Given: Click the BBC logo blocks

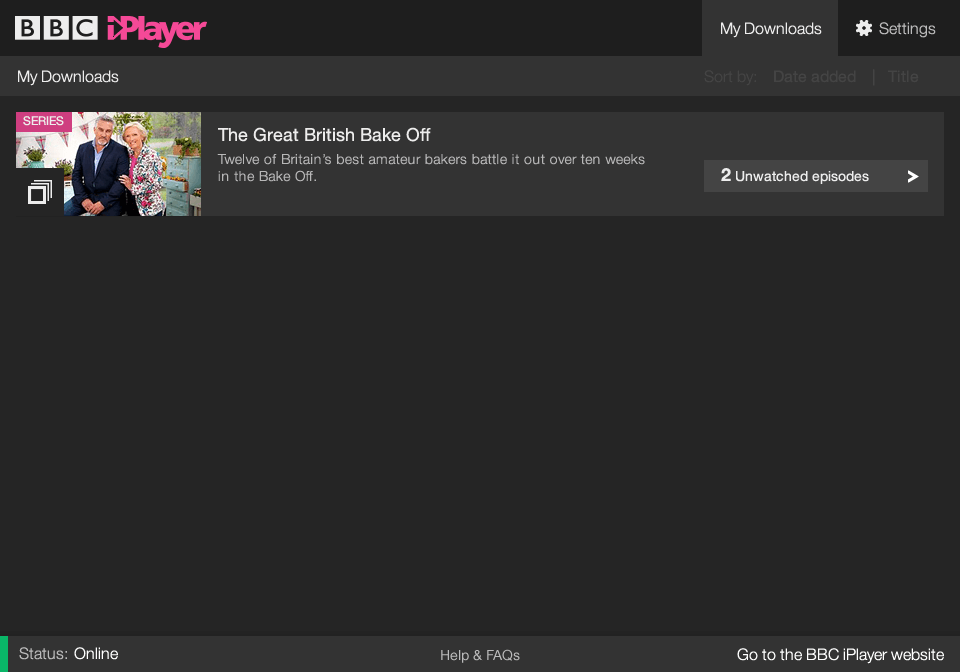Looking at the screenshot, I should click(56, 28).
